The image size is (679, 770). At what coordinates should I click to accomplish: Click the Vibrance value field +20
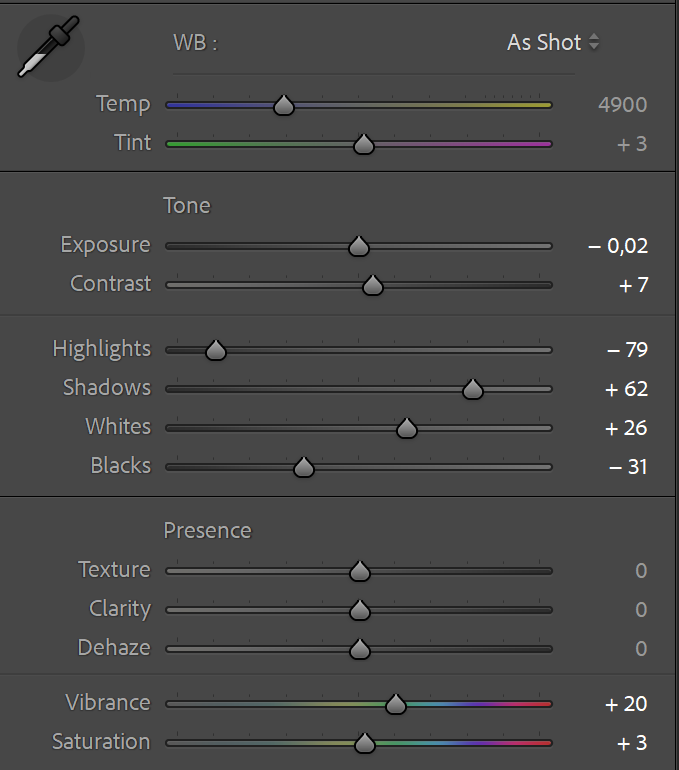coord(627,705)
